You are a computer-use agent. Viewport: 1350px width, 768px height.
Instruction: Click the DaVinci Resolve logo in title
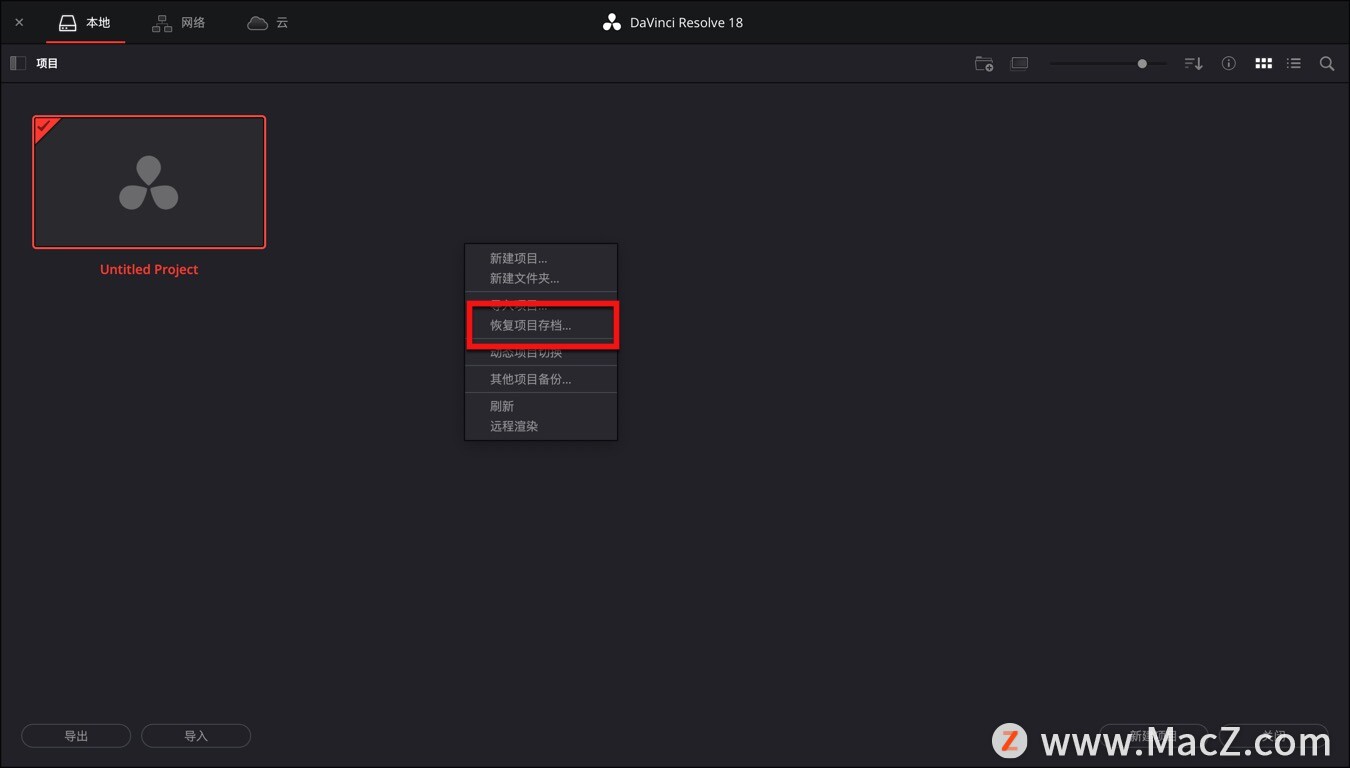pos(612,22)
